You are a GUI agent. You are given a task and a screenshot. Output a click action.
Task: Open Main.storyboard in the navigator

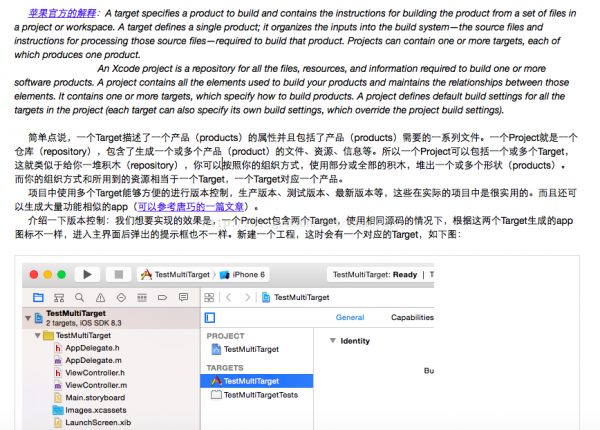(90, 397)
